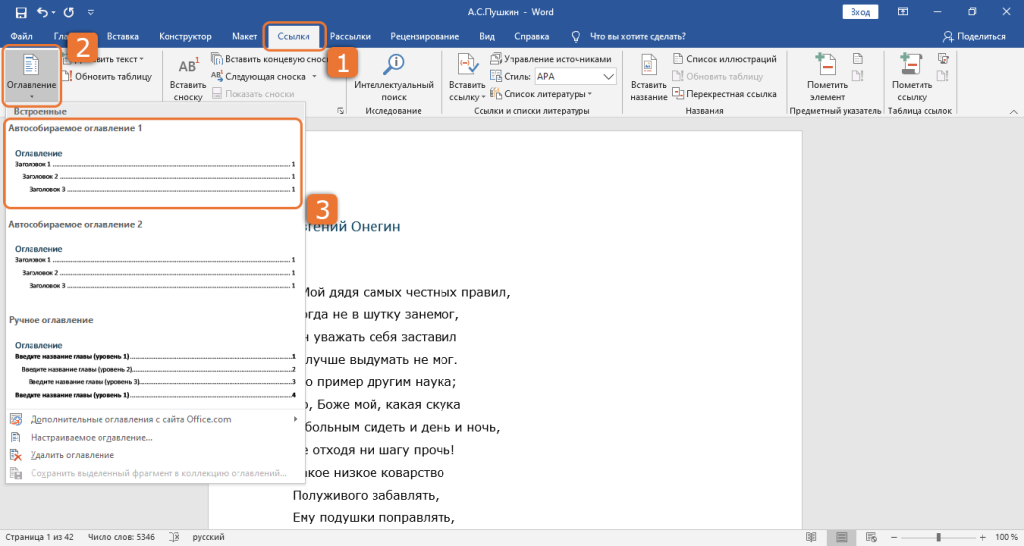The image size is (1024, 546).
Task: Click the zoom slider handle
Action: 938,537
